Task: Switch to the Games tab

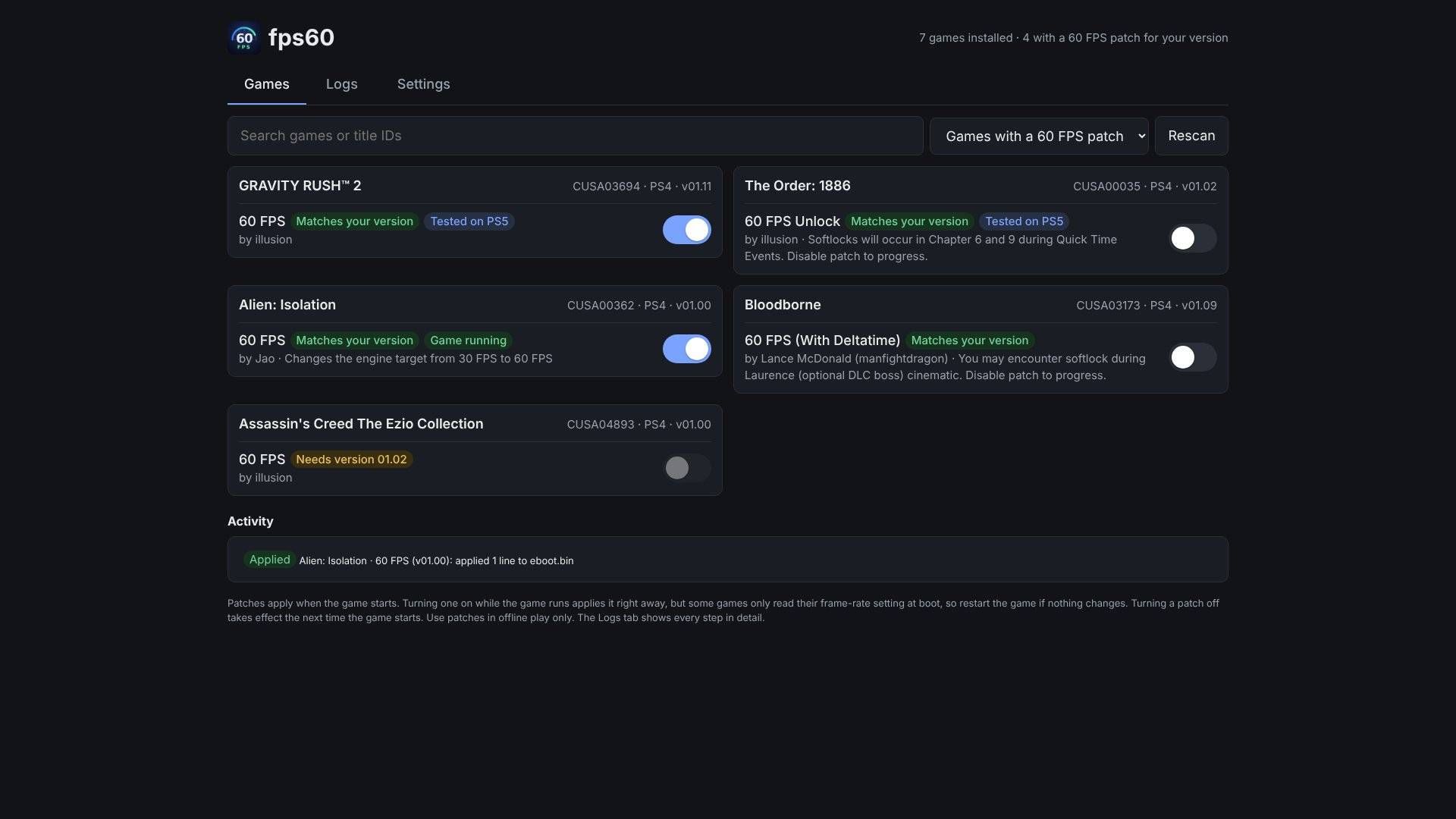Action: click(x=267, y=84)
